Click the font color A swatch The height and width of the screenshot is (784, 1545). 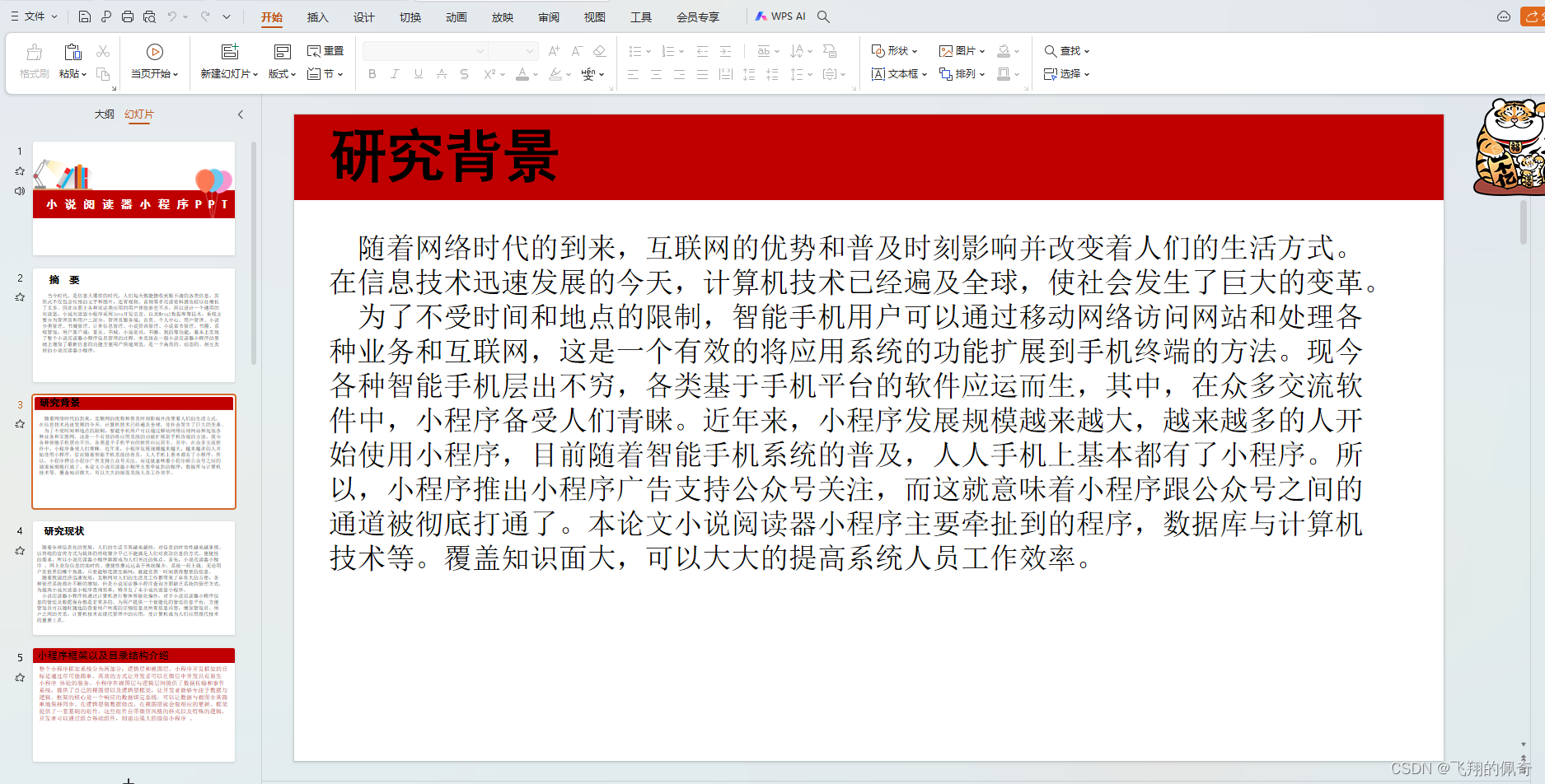[522, 74]
